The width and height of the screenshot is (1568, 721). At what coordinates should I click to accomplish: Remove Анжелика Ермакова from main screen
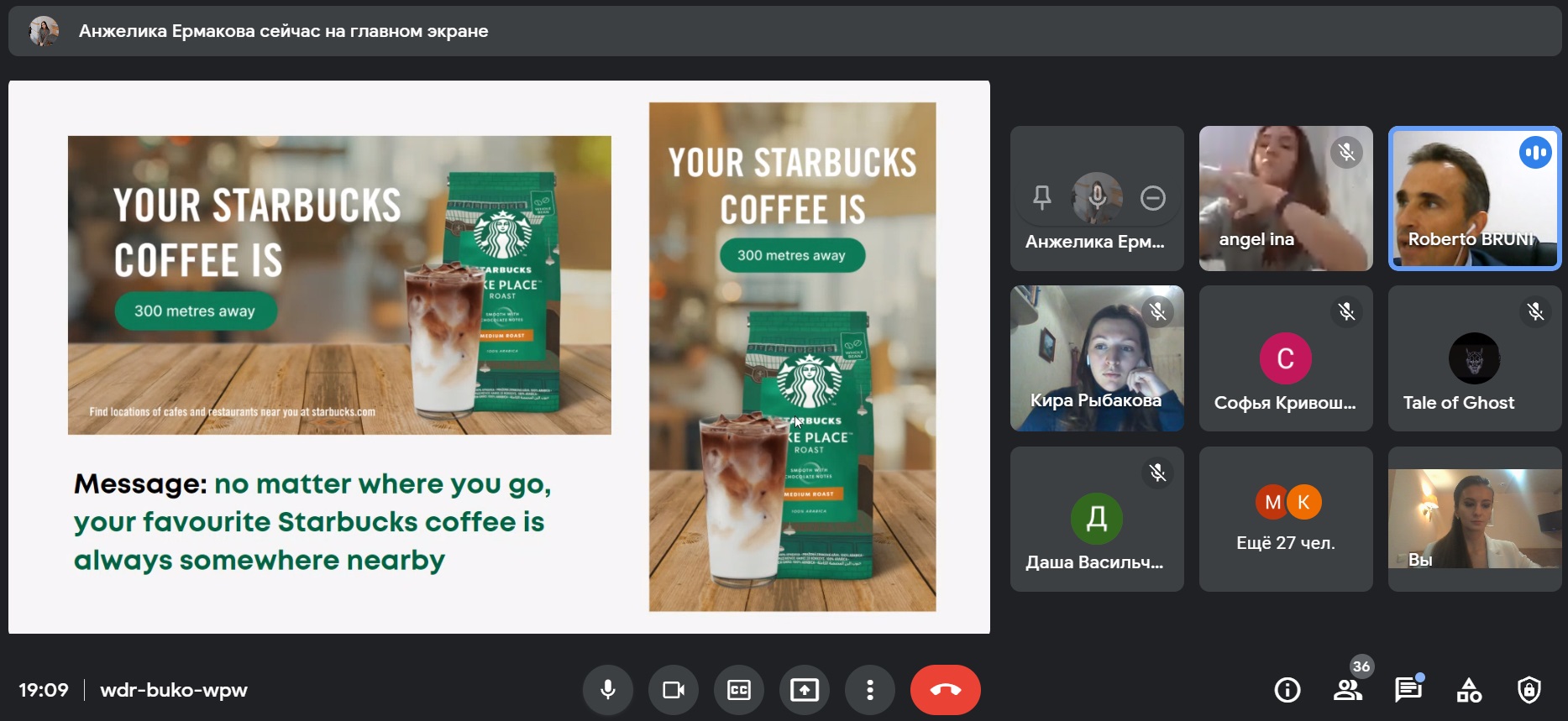(1153, 198)
